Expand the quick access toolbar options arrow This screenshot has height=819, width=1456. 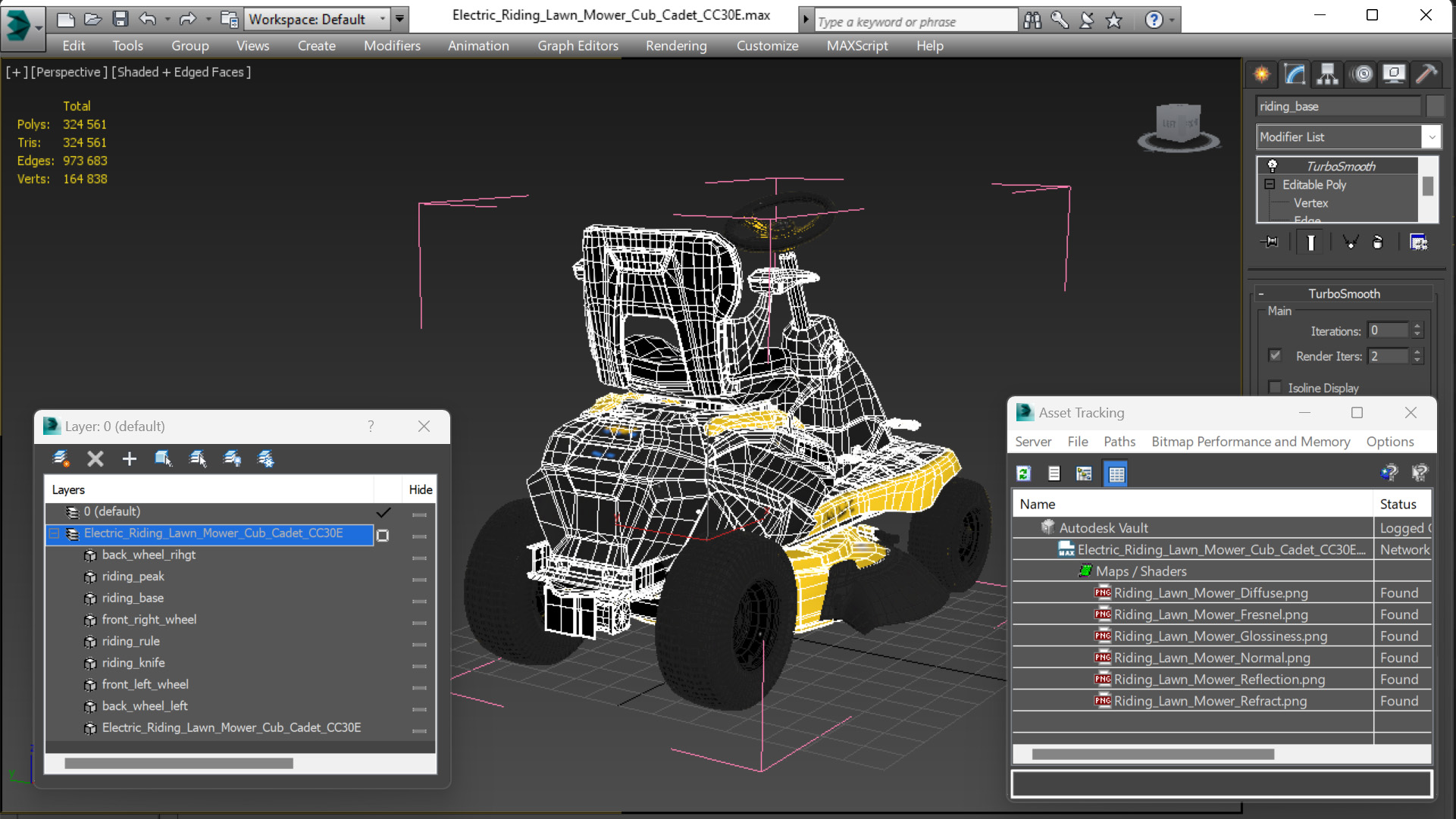[x=399, y=19]
